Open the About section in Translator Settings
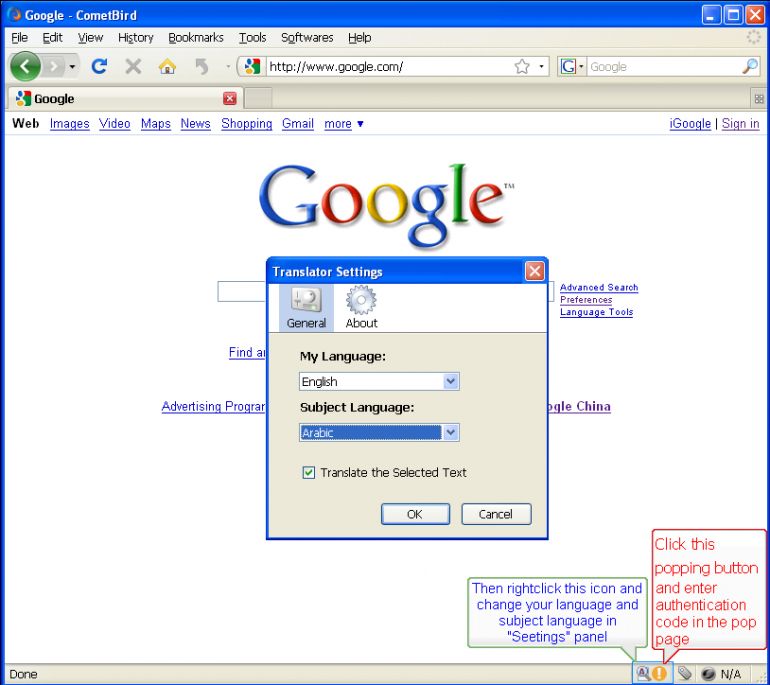Image resolution: width=770 pixels, height=685 pixels. (361, 307)
